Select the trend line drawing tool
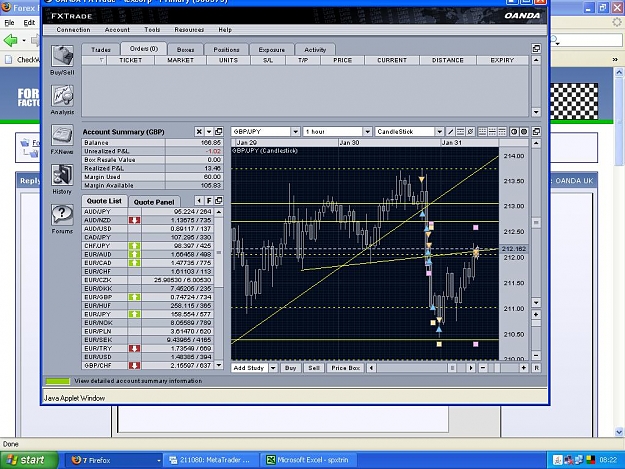The image size is (625, 469). (x=450, y=131)
